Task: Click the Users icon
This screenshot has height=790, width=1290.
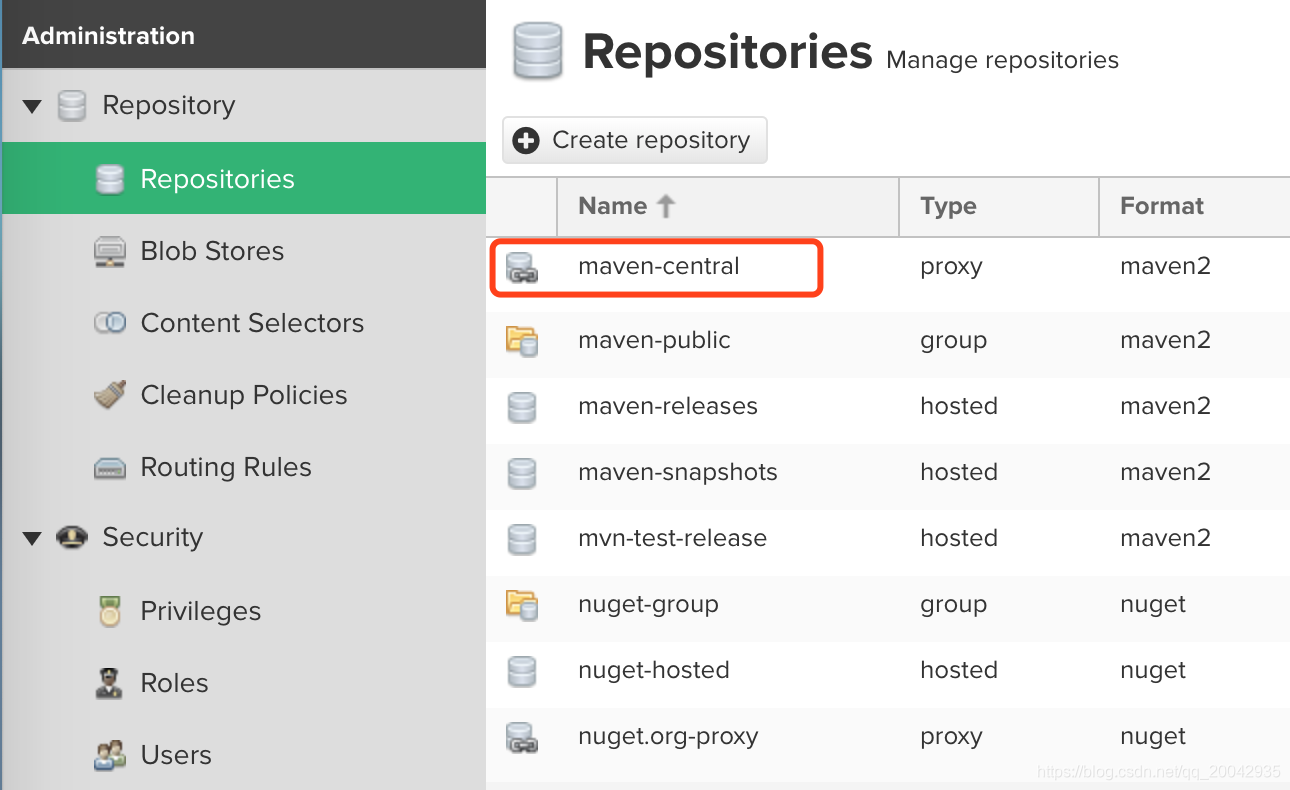Action: coord(109,755)
